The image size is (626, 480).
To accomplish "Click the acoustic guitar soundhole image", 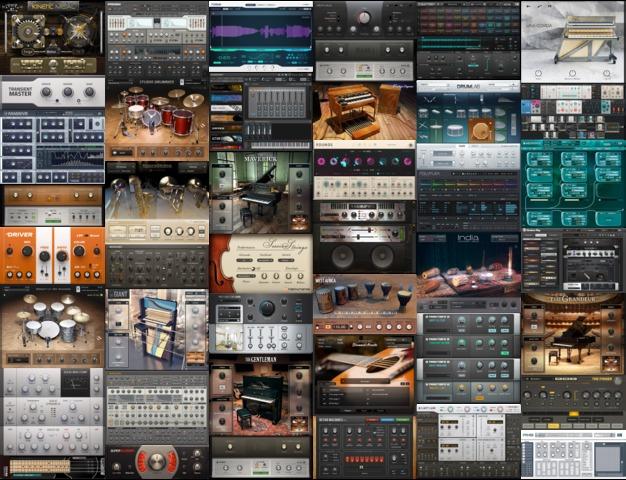I will point(382,363).
